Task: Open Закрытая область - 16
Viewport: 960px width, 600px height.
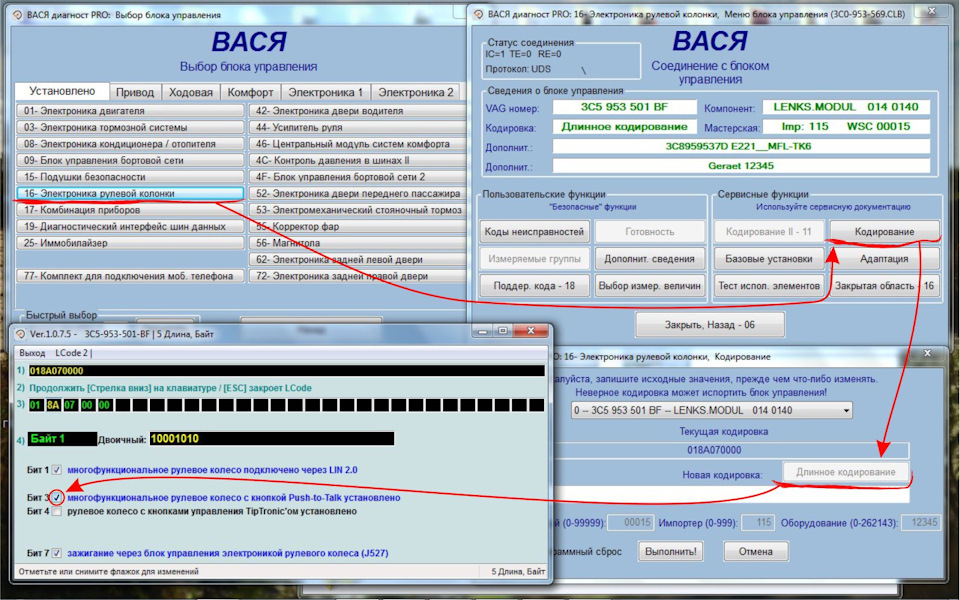Action: 884,286
